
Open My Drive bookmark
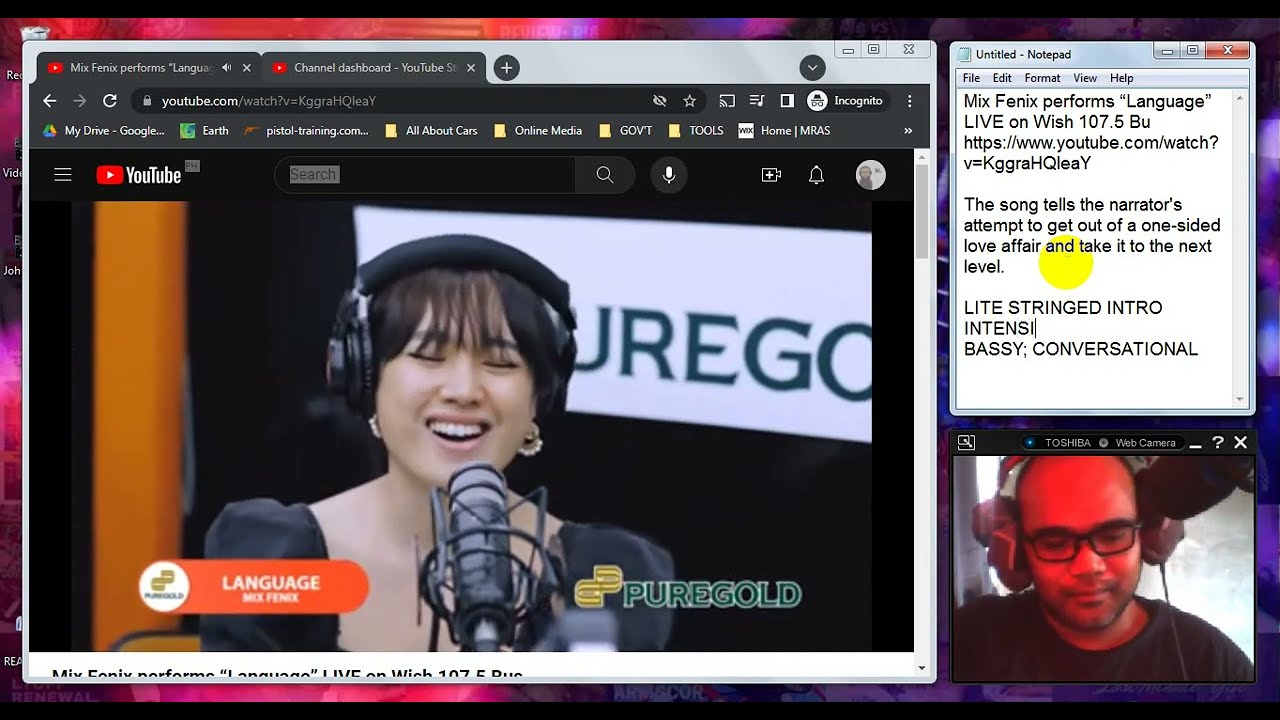104,130
